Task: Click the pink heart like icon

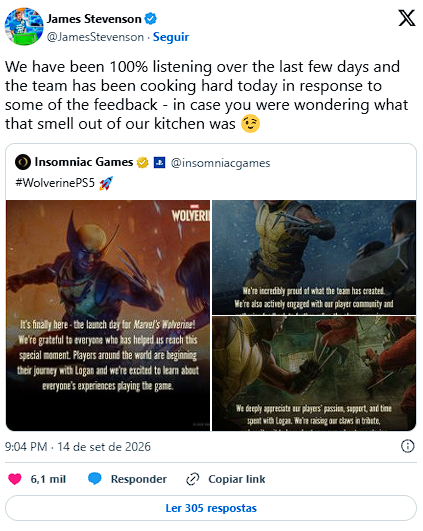Action: pyautogui.click(x=15, y=479)
